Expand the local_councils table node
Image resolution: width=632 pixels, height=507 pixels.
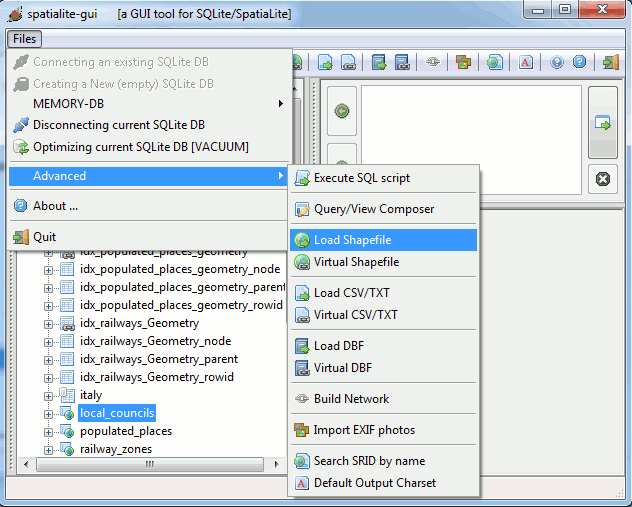(x=48, y=414)
